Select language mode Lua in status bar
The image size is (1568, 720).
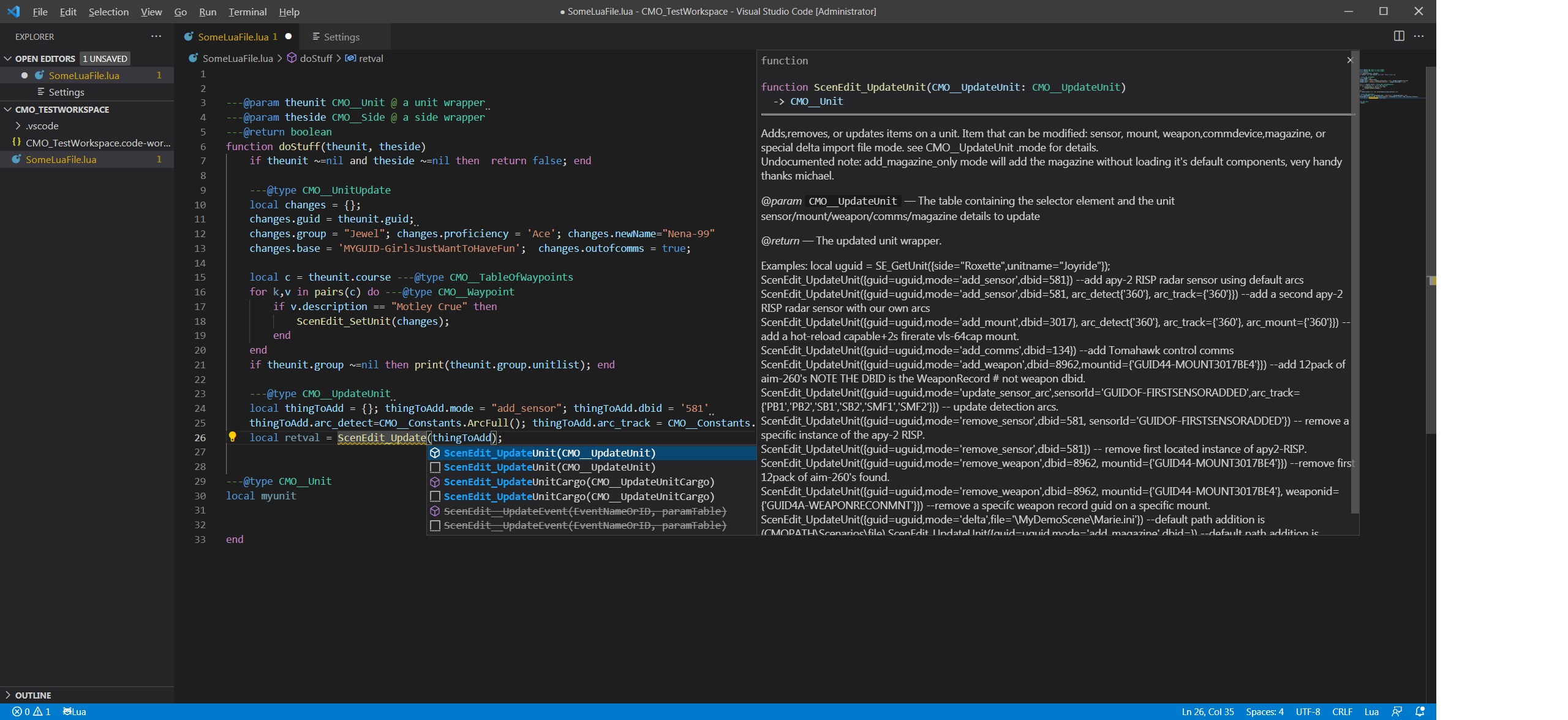click(1371, 711)
